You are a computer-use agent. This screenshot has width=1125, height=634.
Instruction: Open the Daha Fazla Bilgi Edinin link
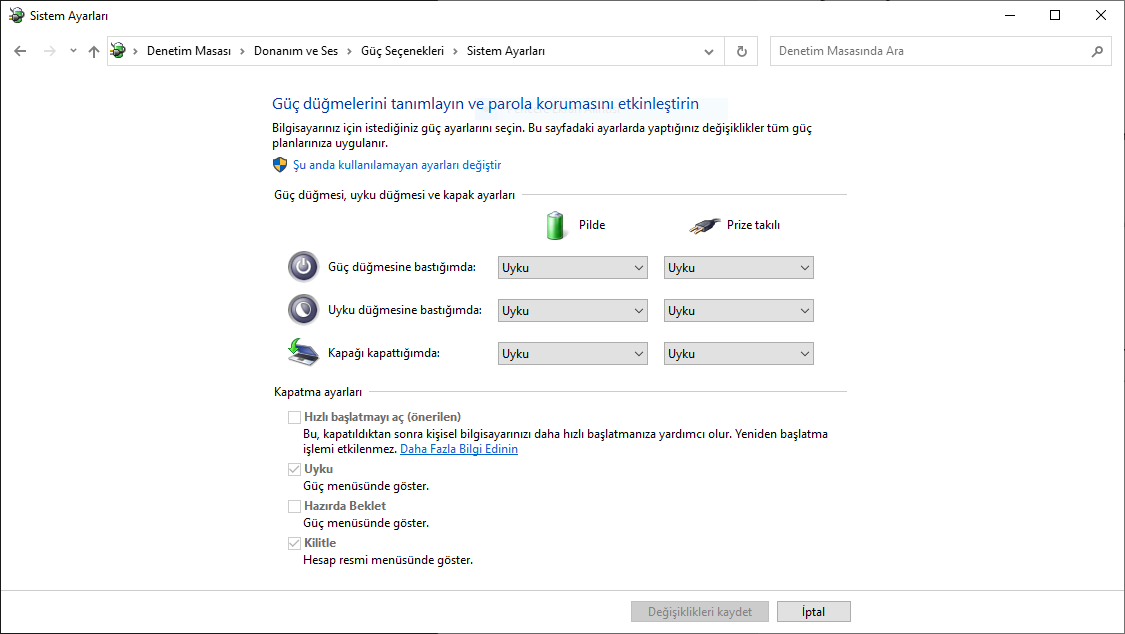coord(458,449)
